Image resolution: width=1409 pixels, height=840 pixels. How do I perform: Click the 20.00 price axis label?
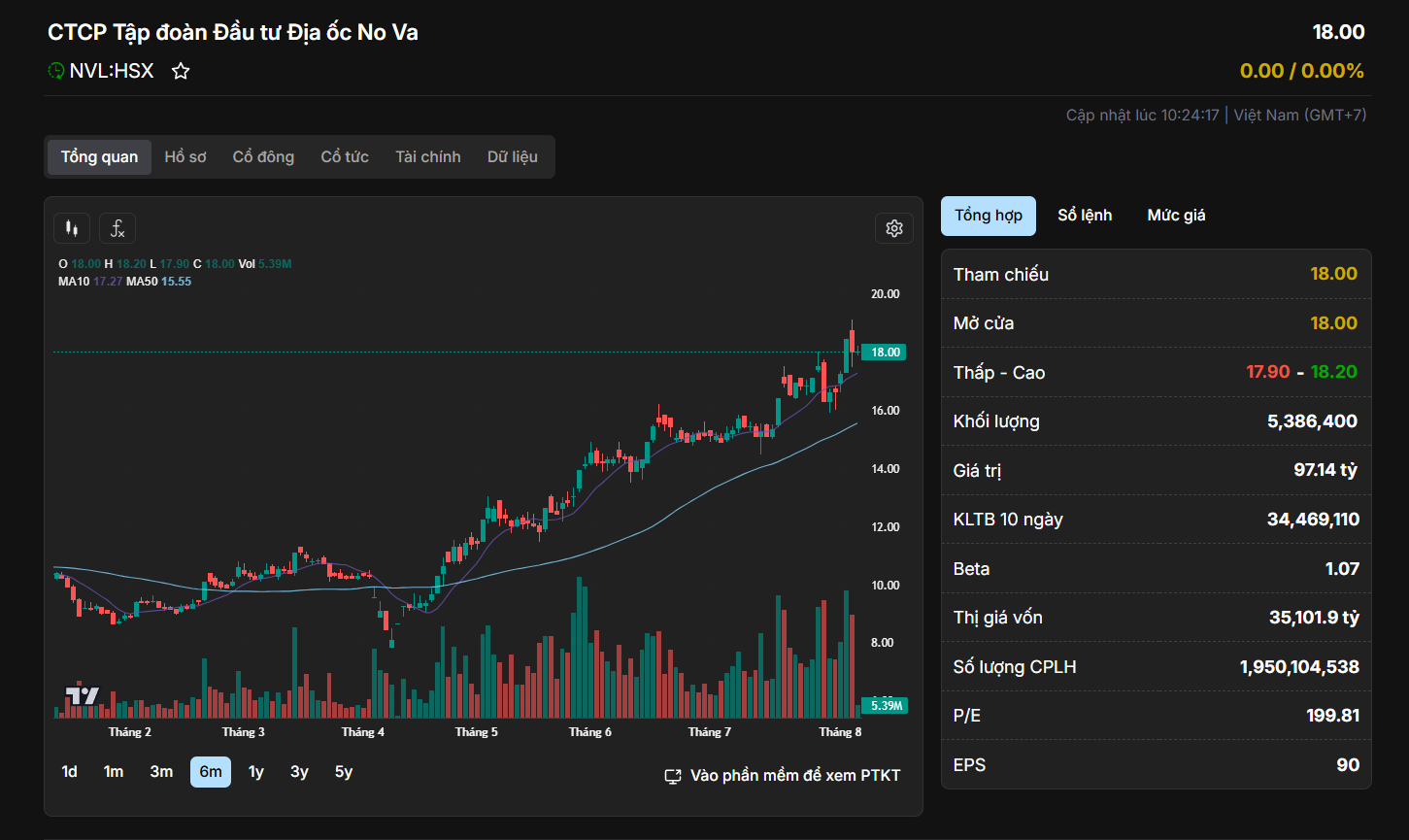(x=886, y=294)
